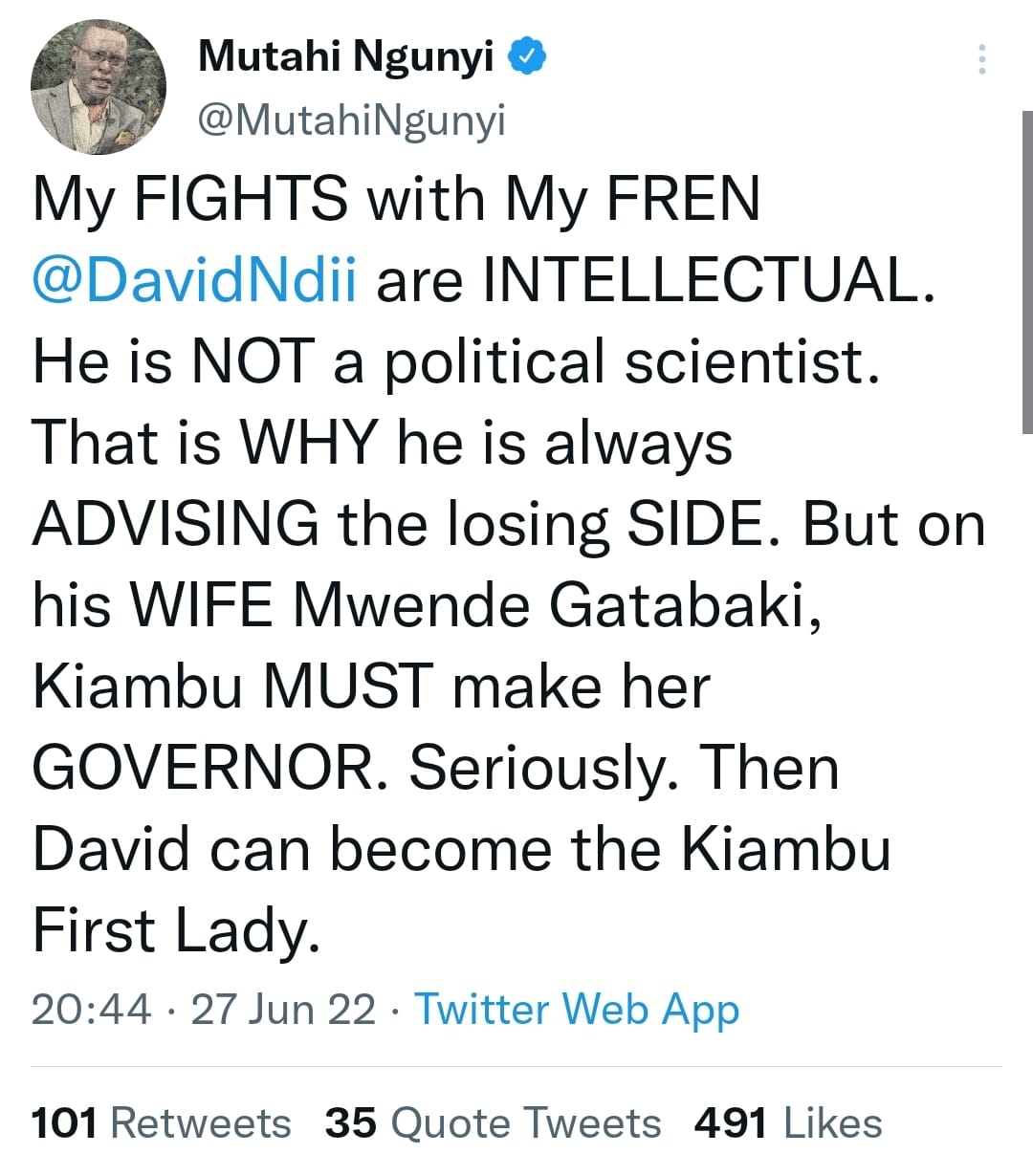The width and height of the screenshot is (1033, 1176).
Task: Open the Twitter Web App source link
Action: [577, 1009]
